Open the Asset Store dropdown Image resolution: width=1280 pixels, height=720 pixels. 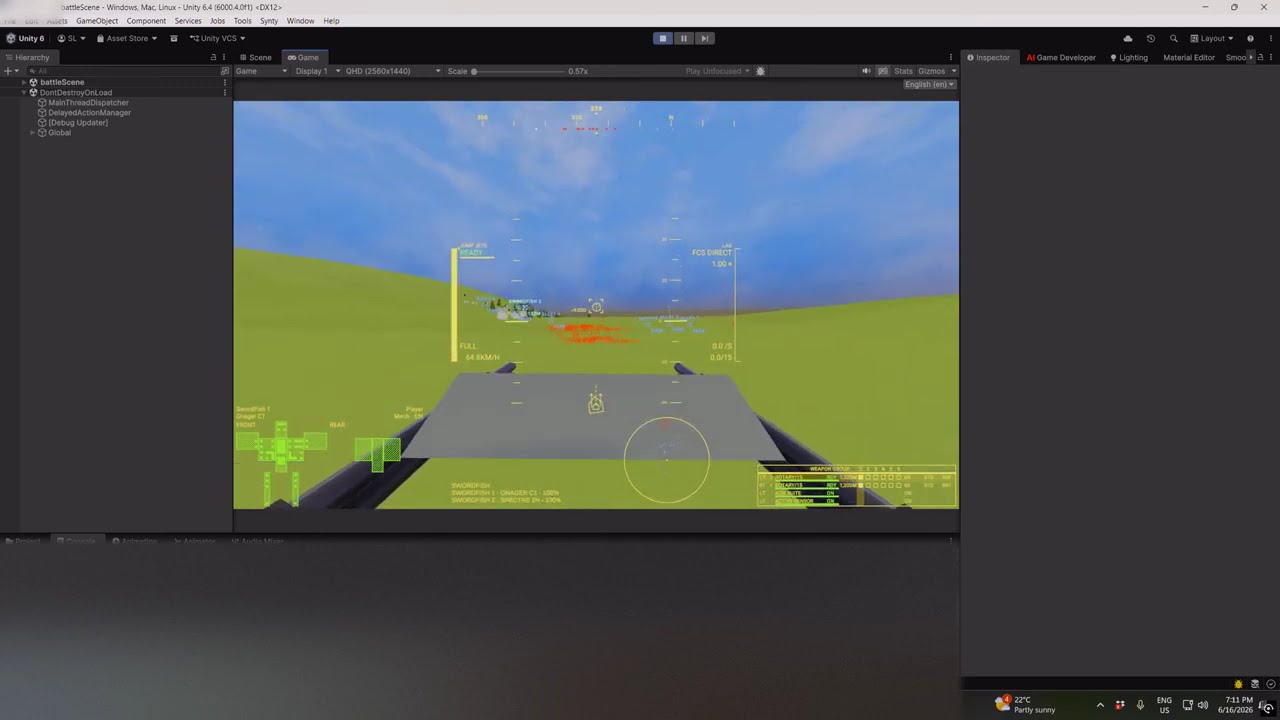pyautogui.click(x=127, y=38)
